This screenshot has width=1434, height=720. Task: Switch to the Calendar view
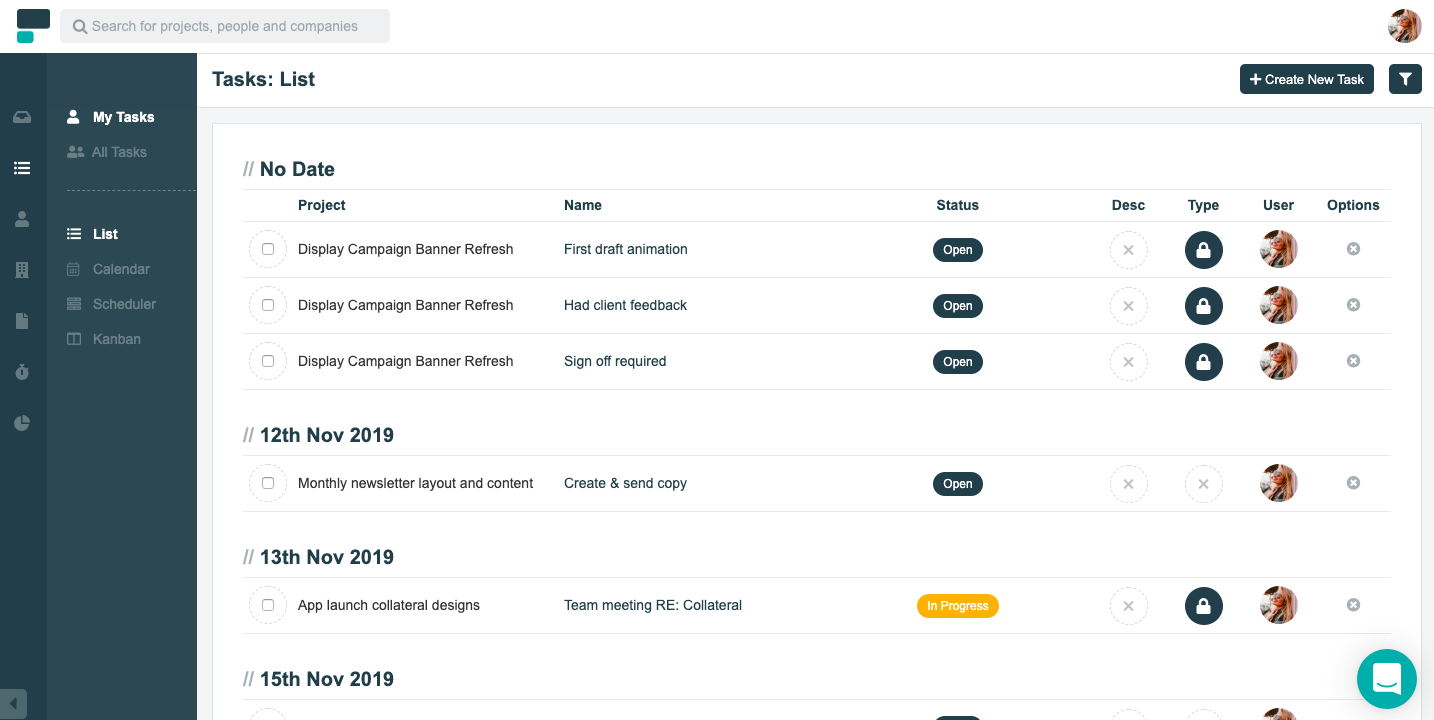point(109,269)
